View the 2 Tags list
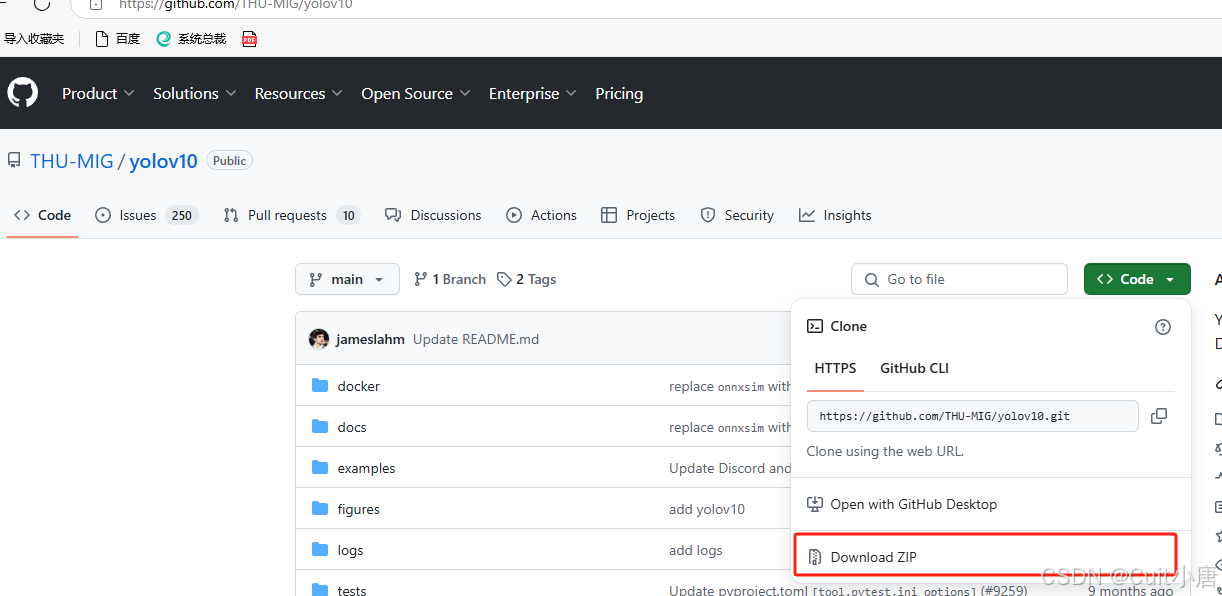1222x596 pixels. pos(526,279)
